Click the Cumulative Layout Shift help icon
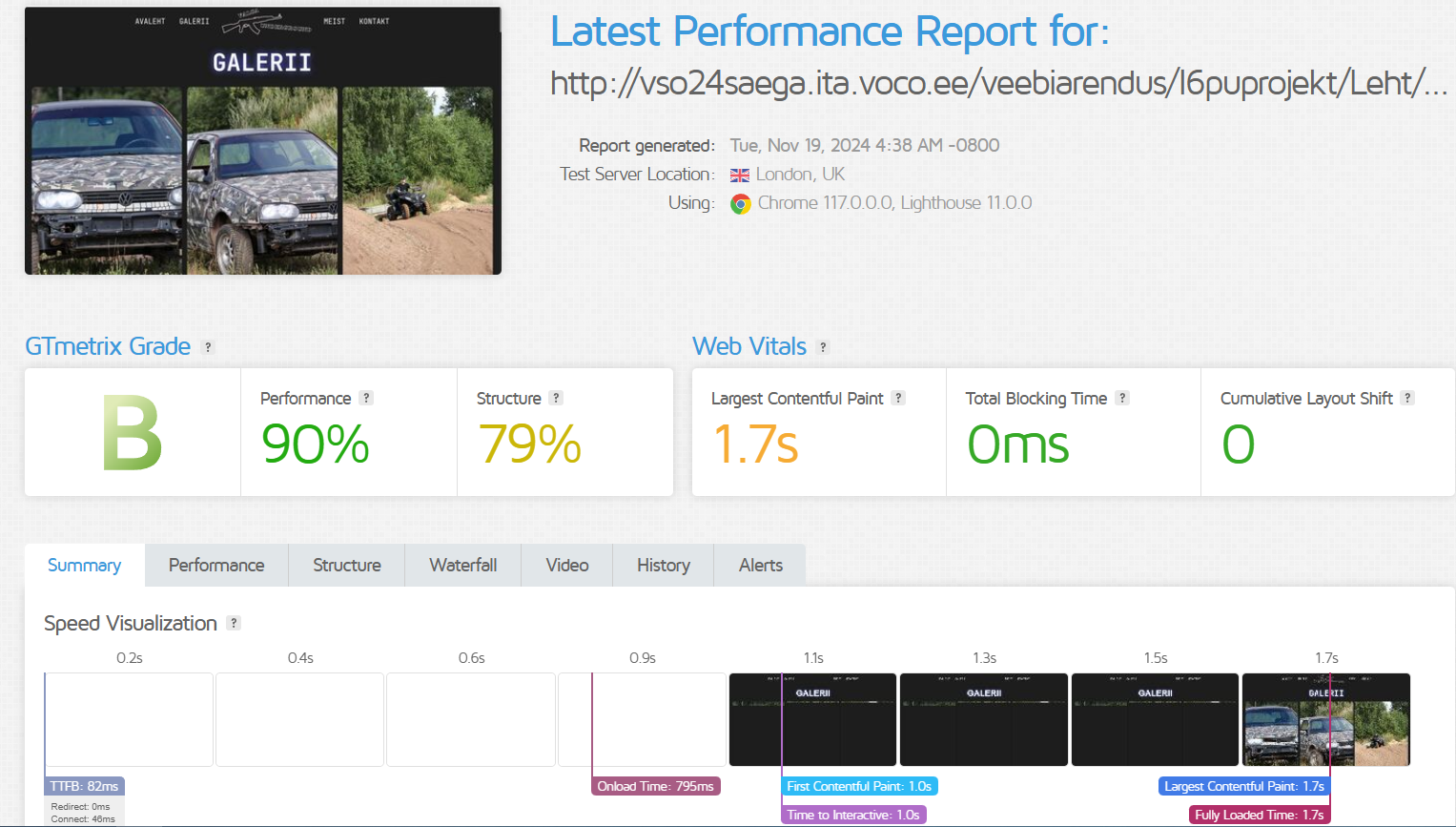1456x827 pixels. click(x=1407, y=398)
